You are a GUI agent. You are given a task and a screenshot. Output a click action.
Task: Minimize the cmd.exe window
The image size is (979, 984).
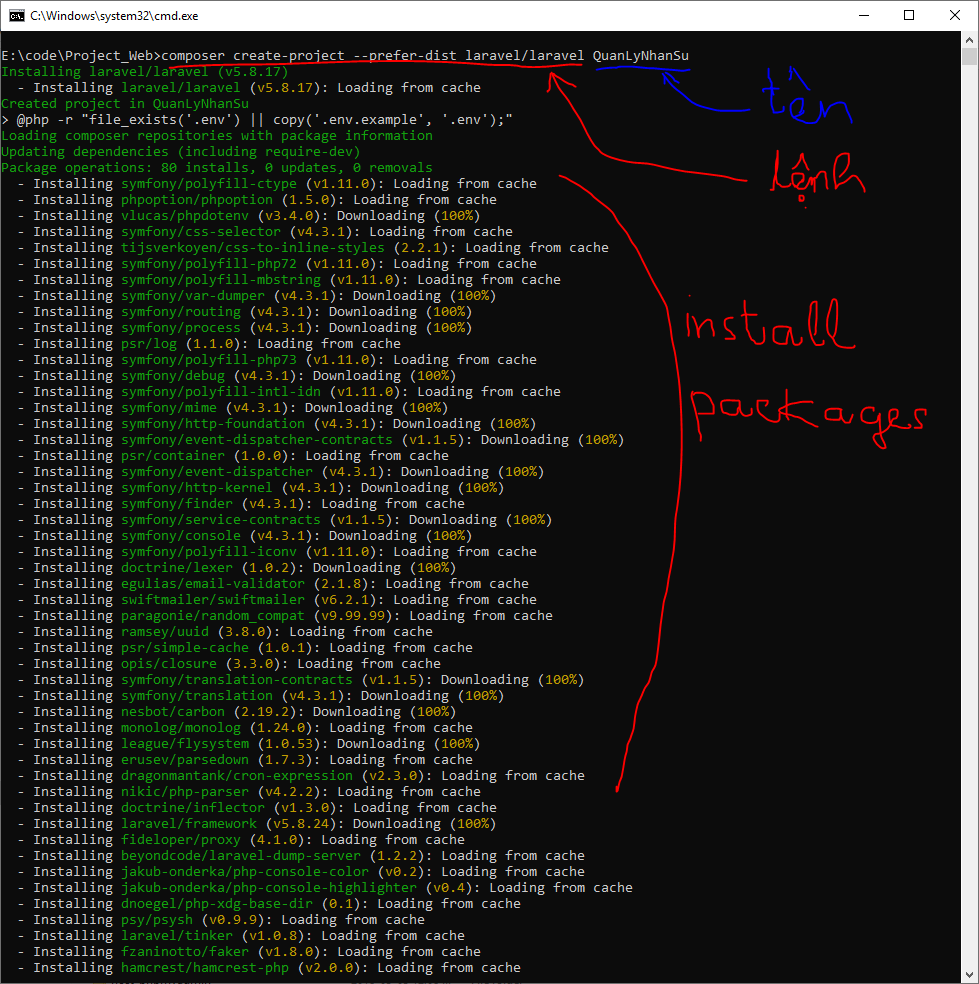pyautogui.click(x=864, y=16)
